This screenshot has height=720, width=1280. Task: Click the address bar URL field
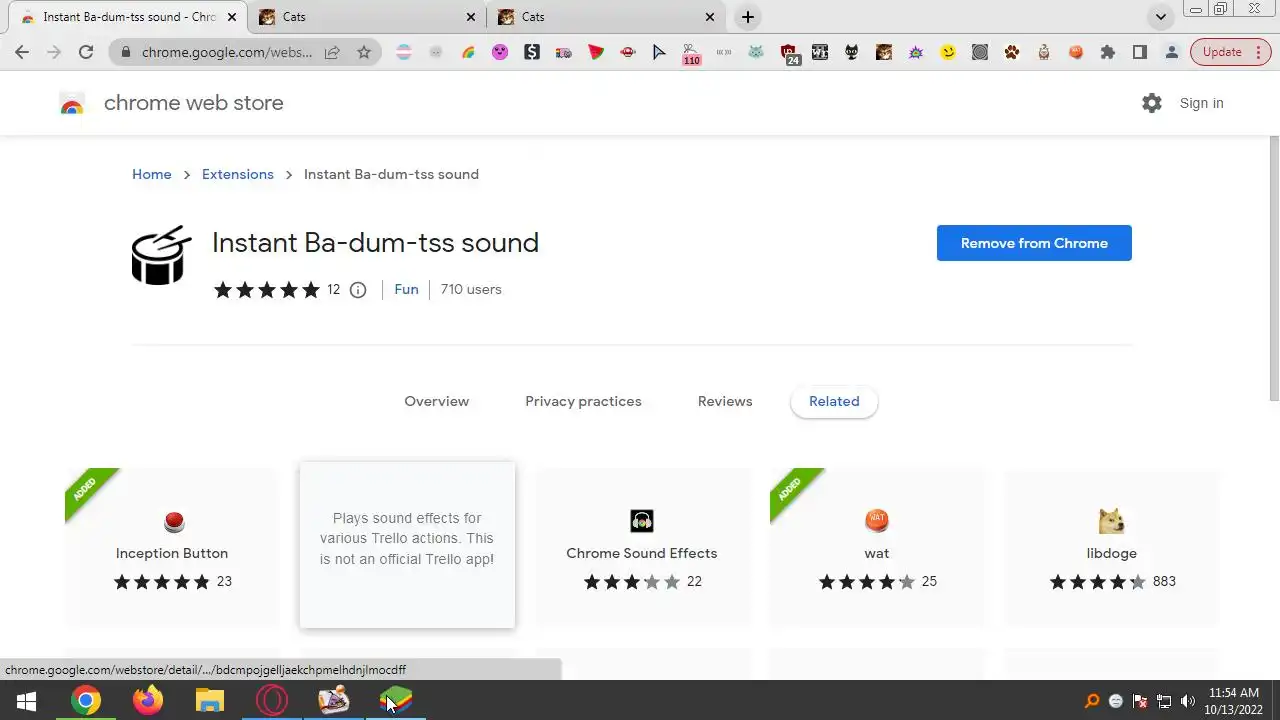pyautogui.click(x=227, y=52)
